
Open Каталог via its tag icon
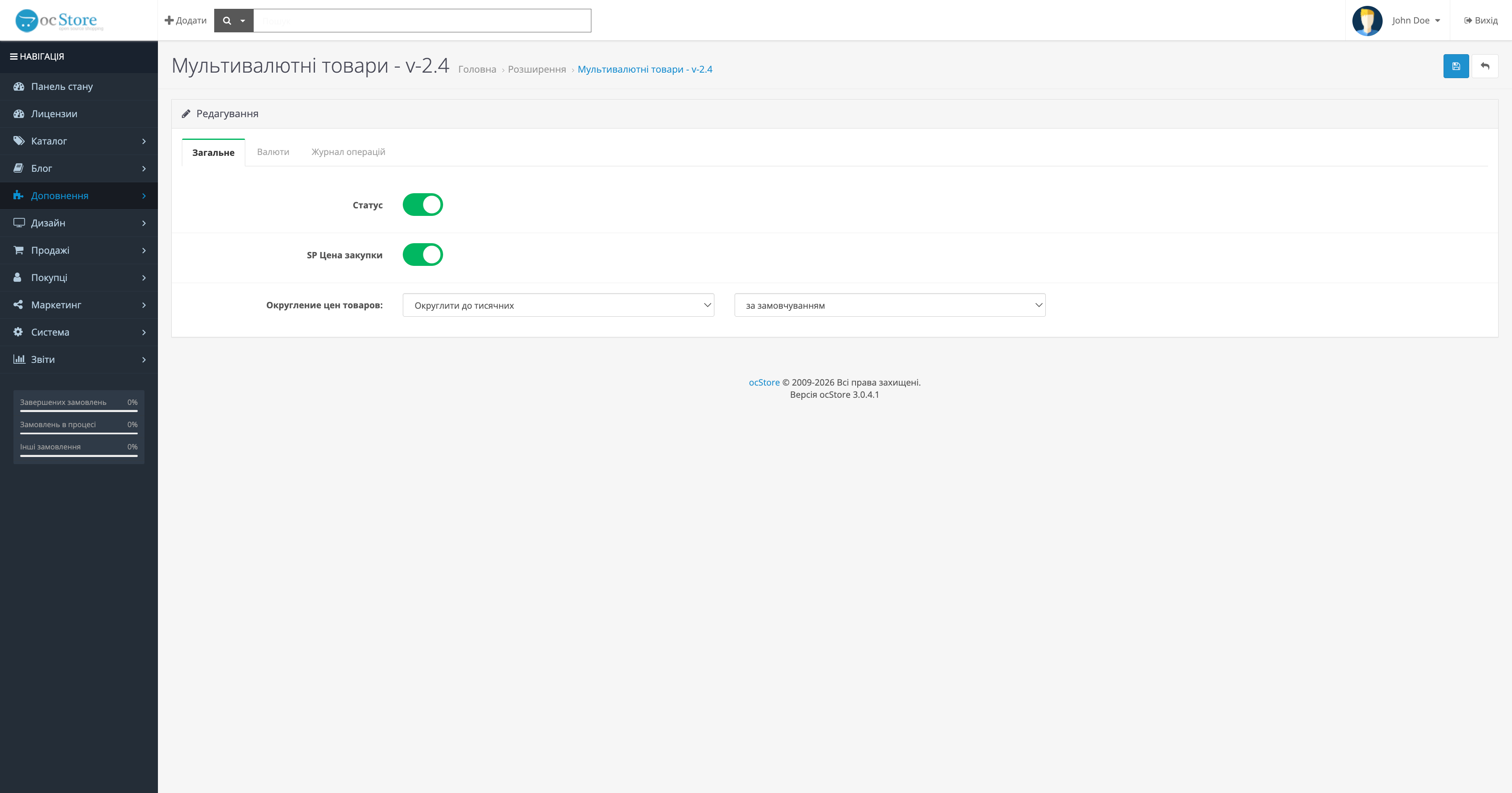(x=19, y=141)
